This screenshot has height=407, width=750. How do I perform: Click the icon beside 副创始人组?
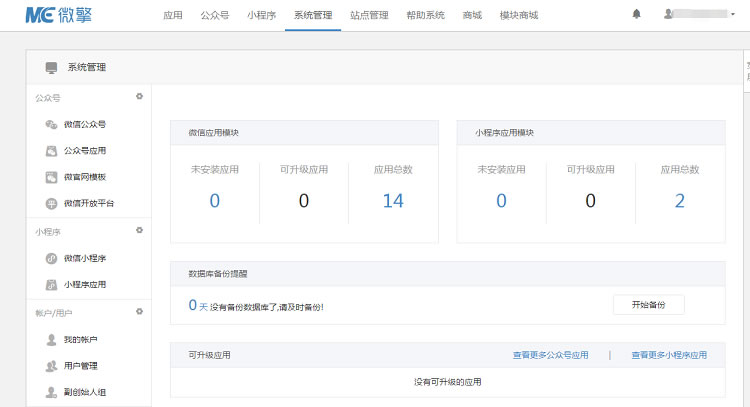point(51,392)
